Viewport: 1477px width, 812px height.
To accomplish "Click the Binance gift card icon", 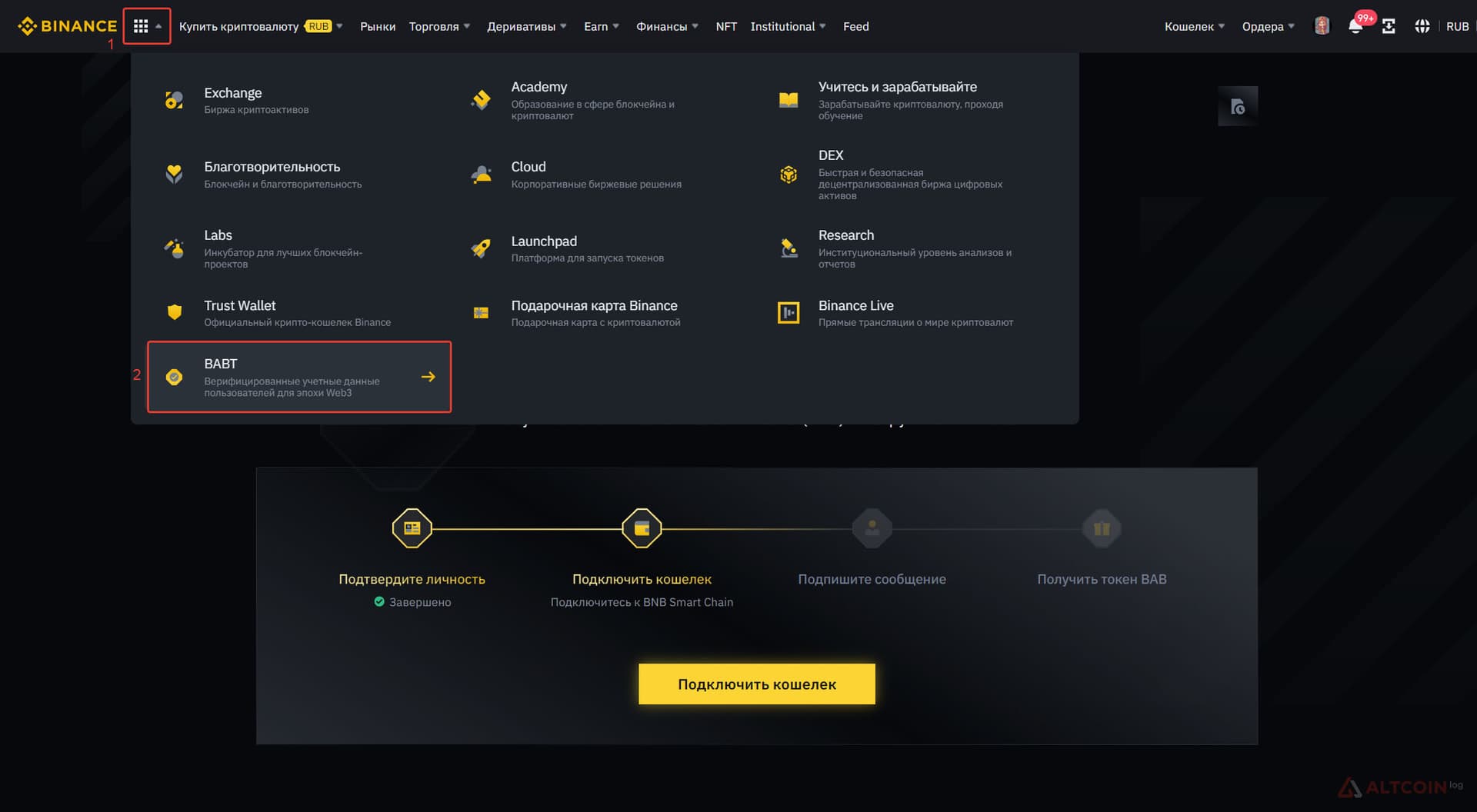I will click(x=481, y=312).
